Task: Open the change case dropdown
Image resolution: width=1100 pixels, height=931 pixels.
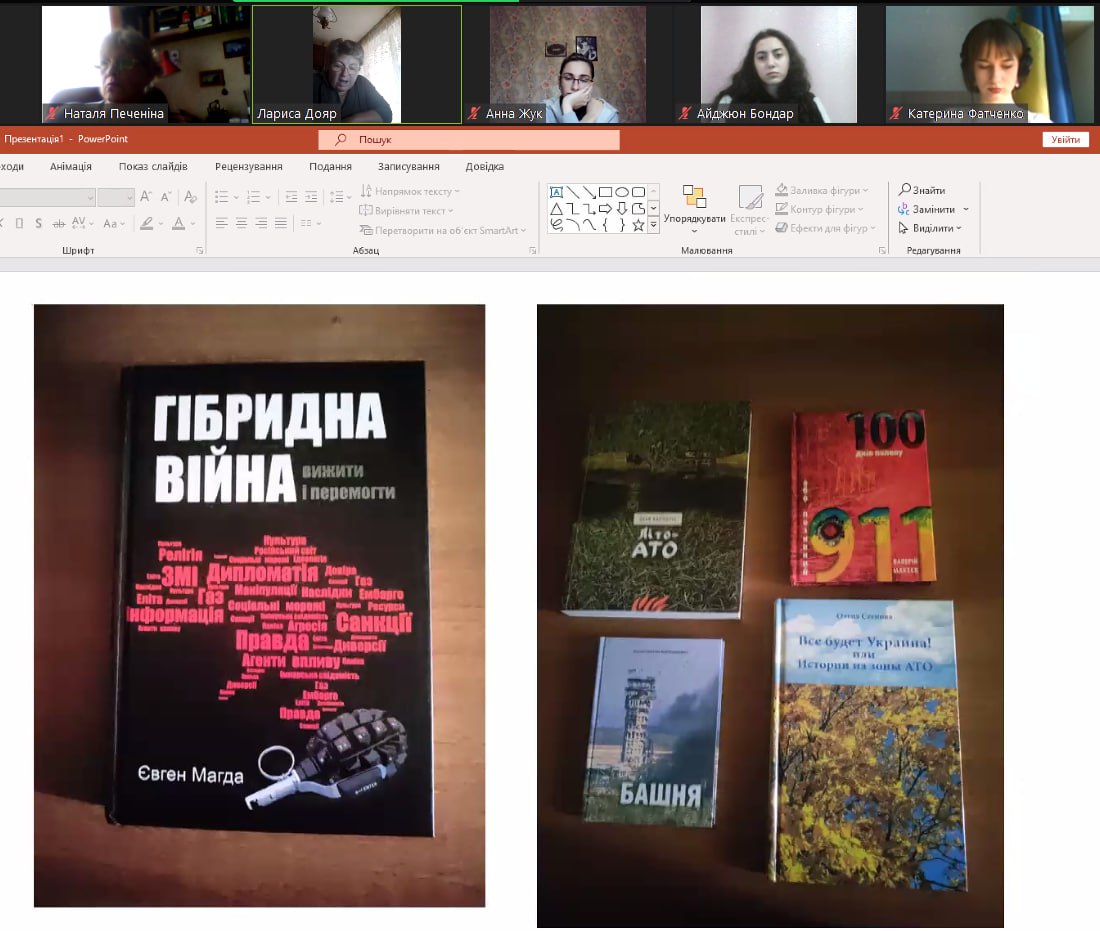Action: (x=114, y=224)
